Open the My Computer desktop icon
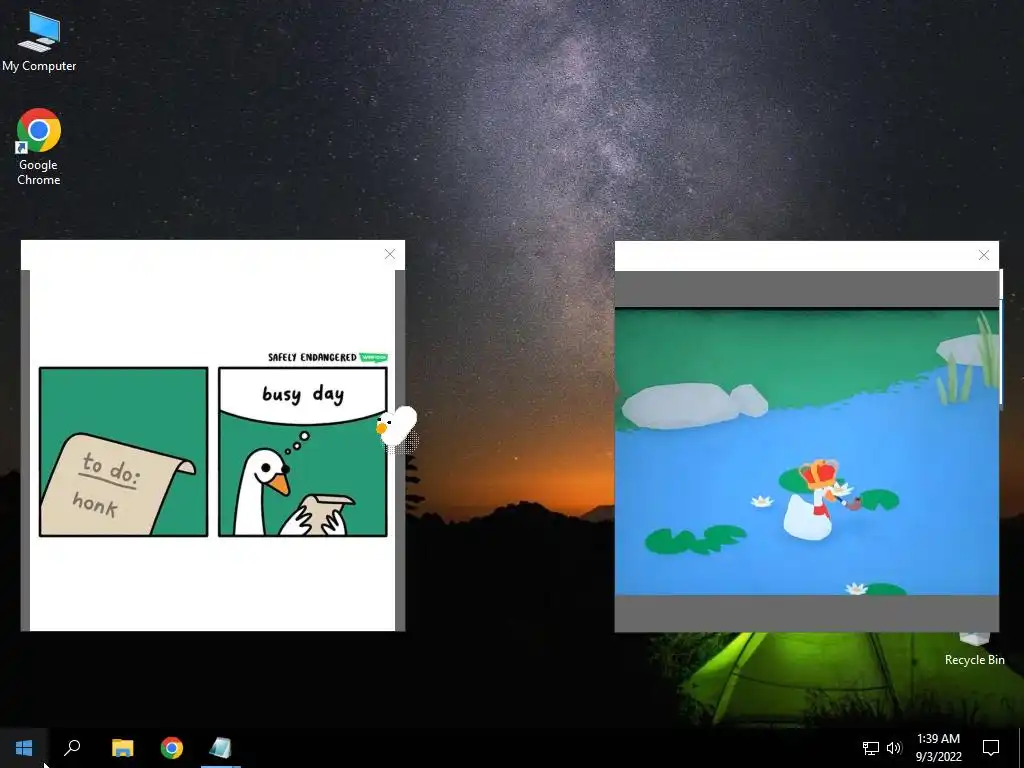This screenshot has height=768, width=1024. tap(39, 41)
